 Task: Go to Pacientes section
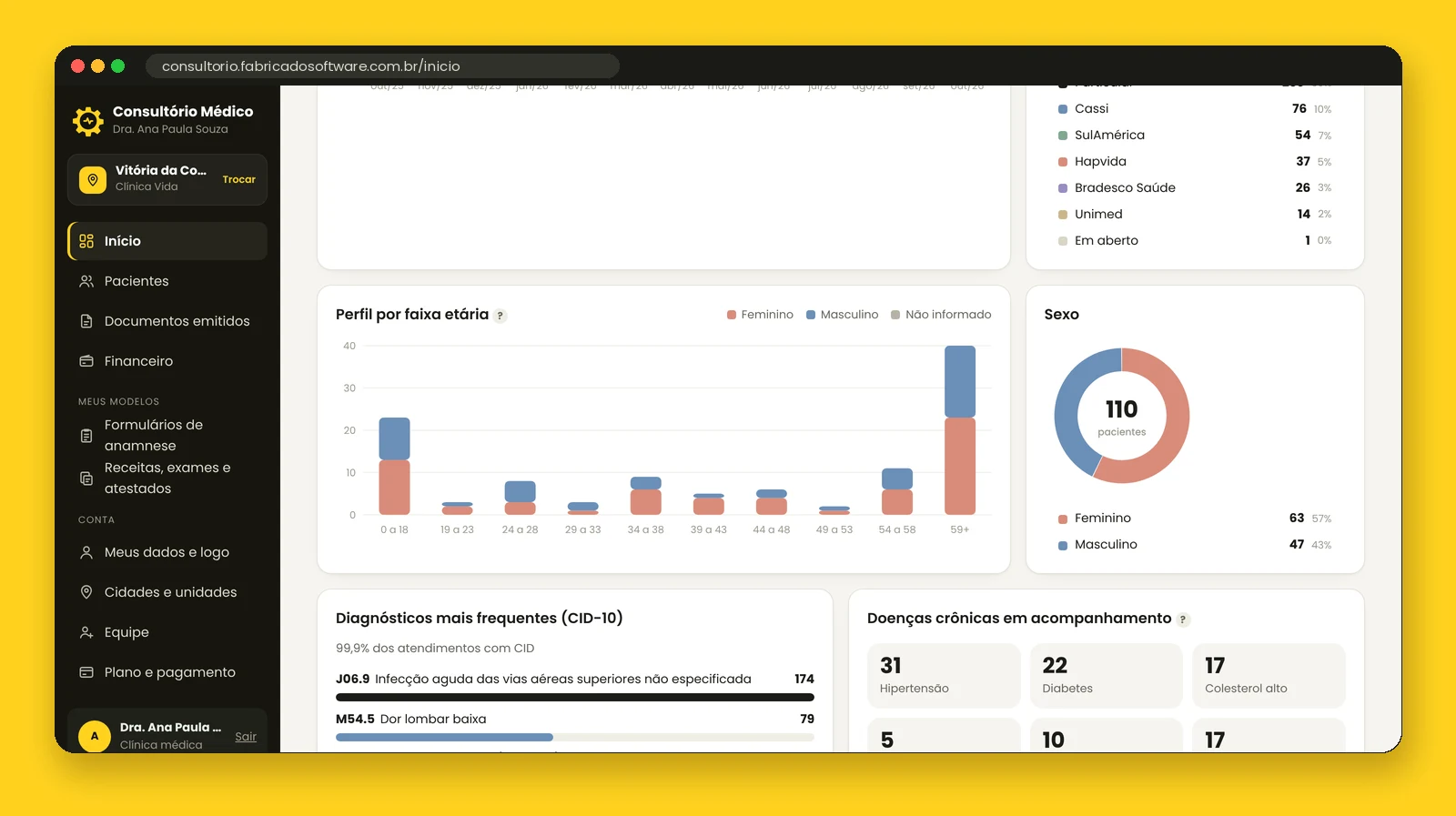click(167, 281)
